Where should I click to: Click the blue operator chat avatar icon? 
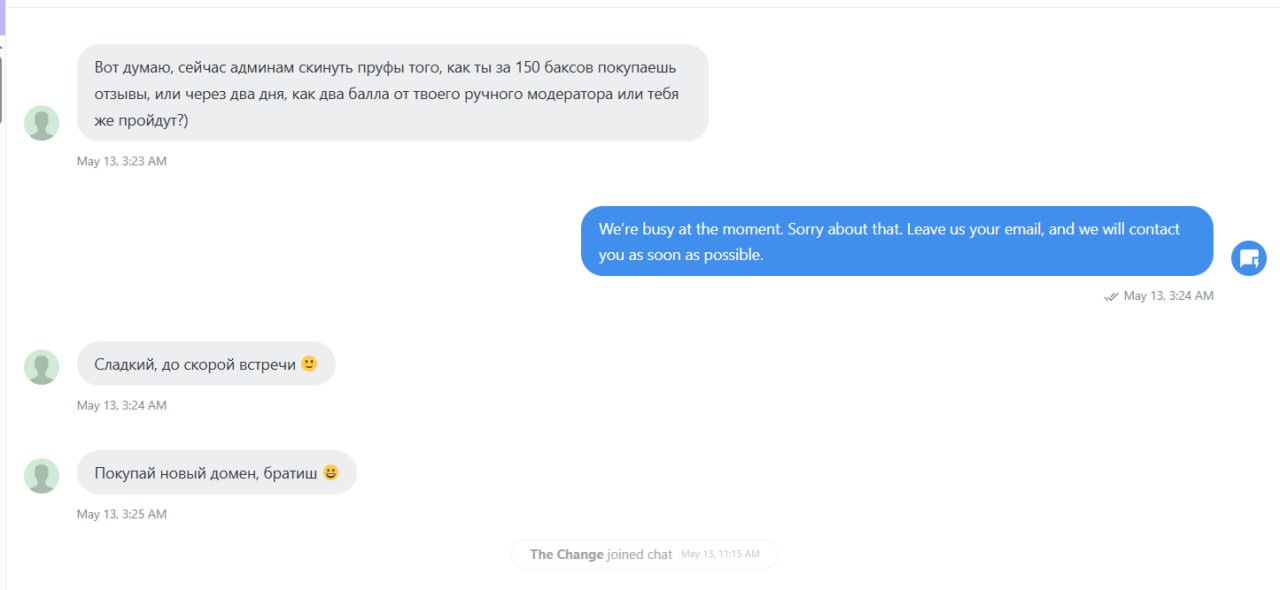coord(1249,258)
